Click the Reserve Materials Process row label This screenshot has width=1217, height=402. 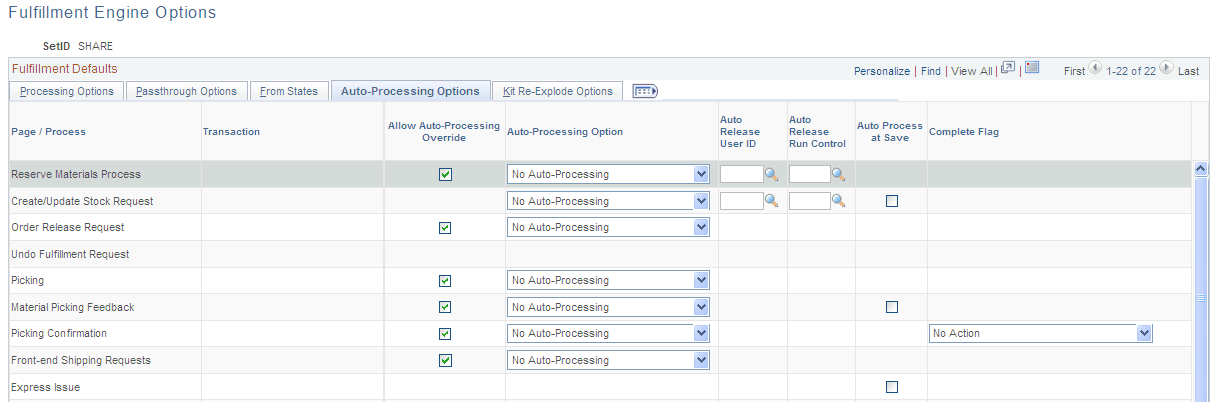76,174
